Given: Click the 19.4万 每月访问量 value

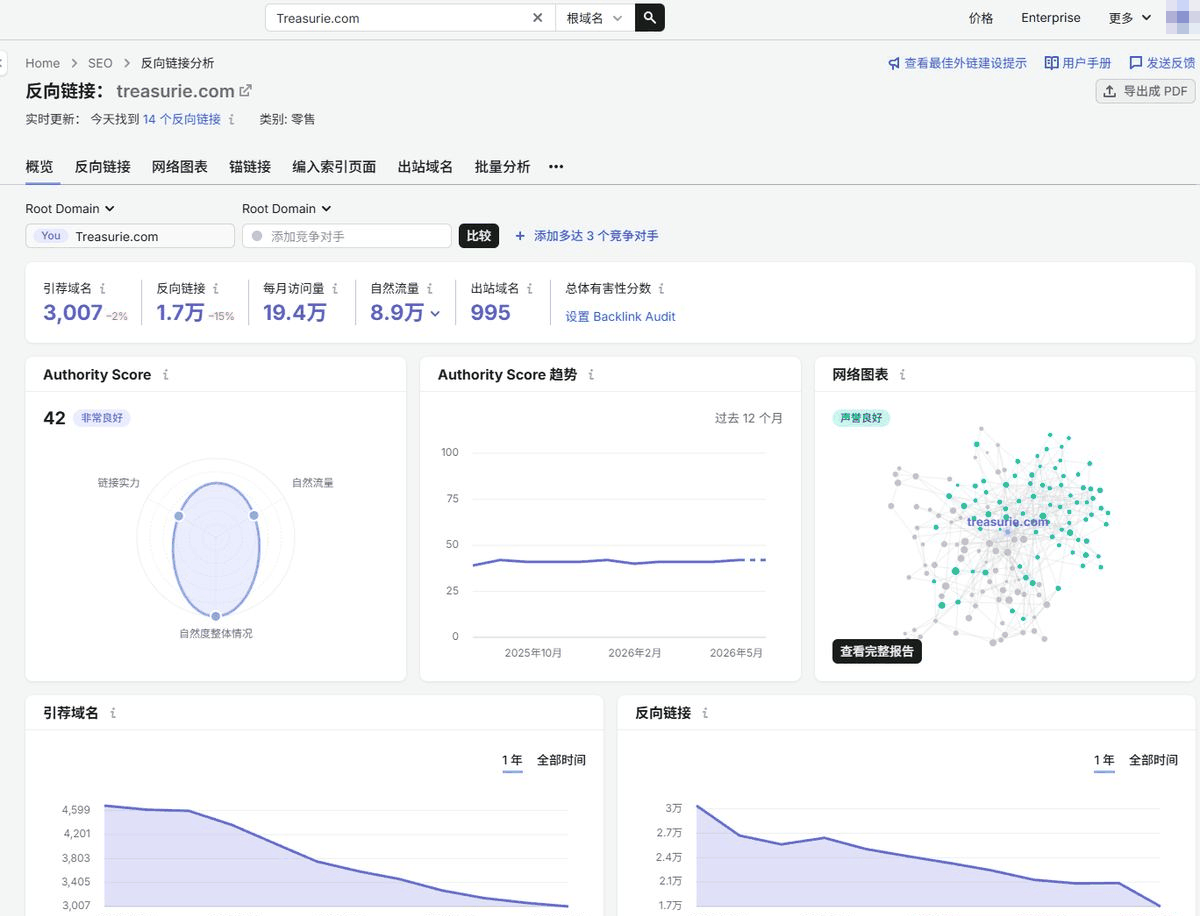Looking at the screenshot, I should pyautogui.click(x=295, y=313).
